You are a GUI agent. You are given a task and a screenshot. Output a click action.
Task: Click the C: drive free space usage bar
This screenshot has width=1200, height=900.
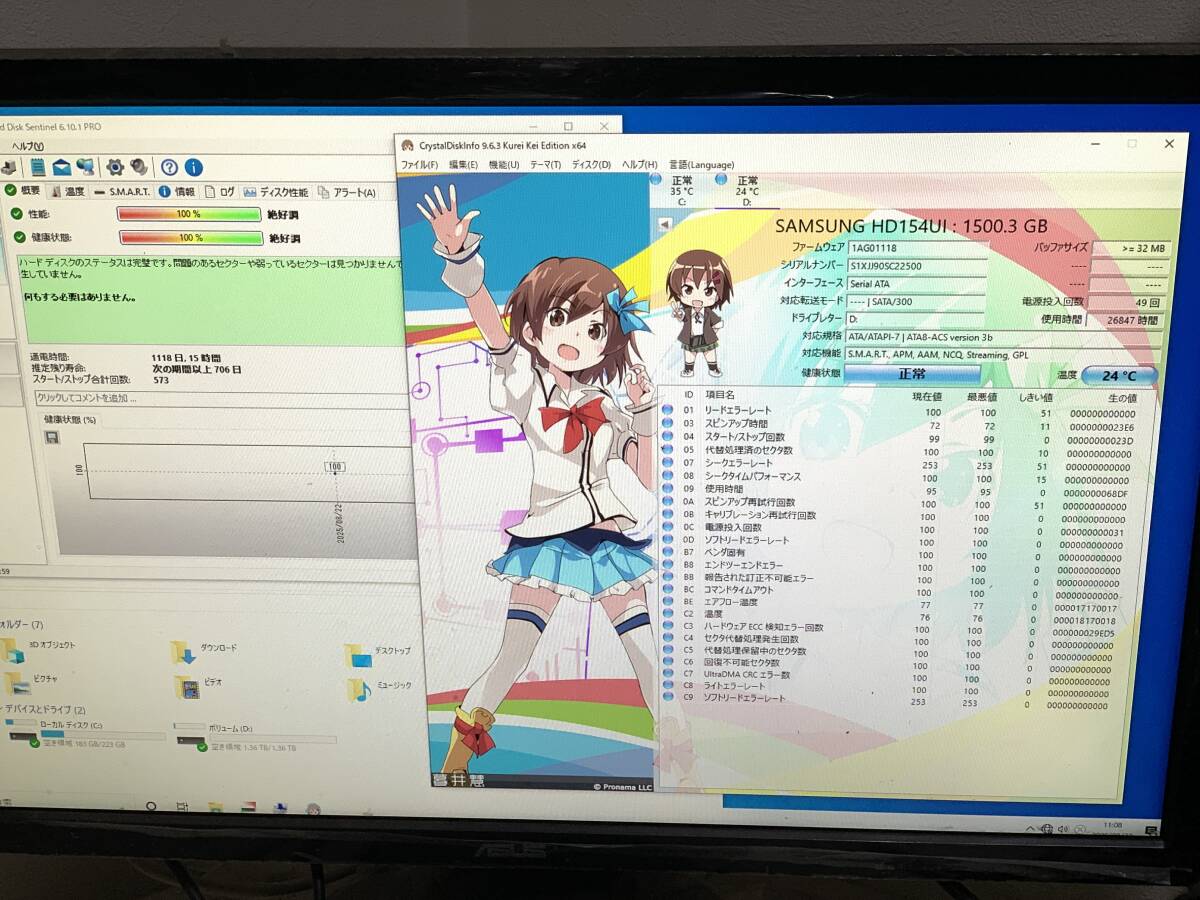coord(103,736)
